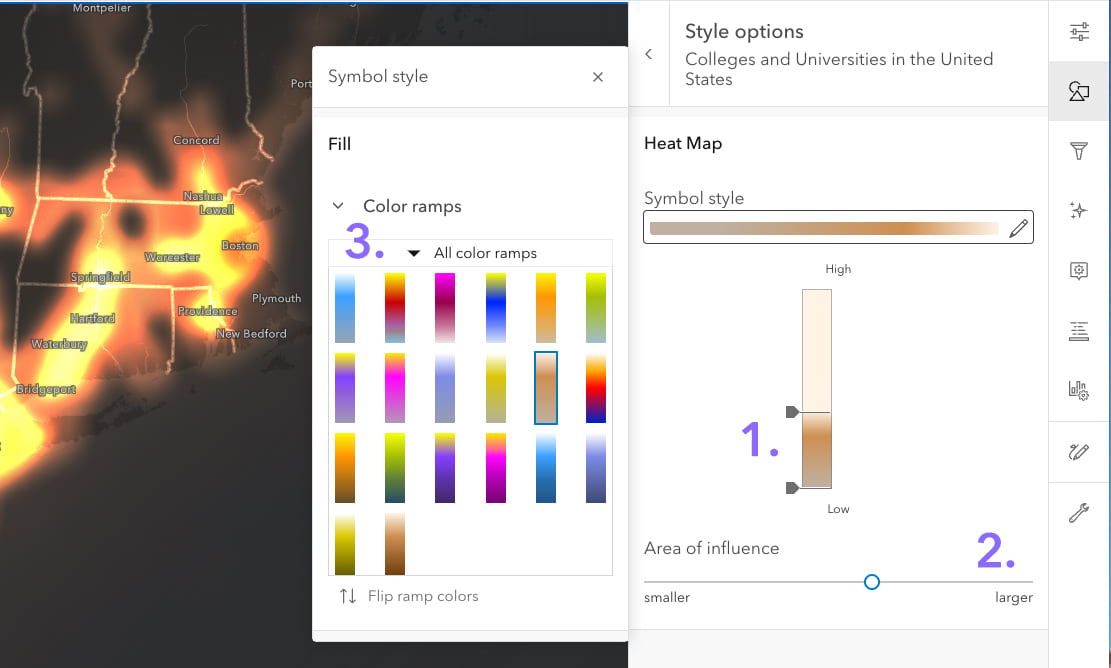1111x668 pixels.
Task: Click the chart configuration icon
Action: (1079, 391)
